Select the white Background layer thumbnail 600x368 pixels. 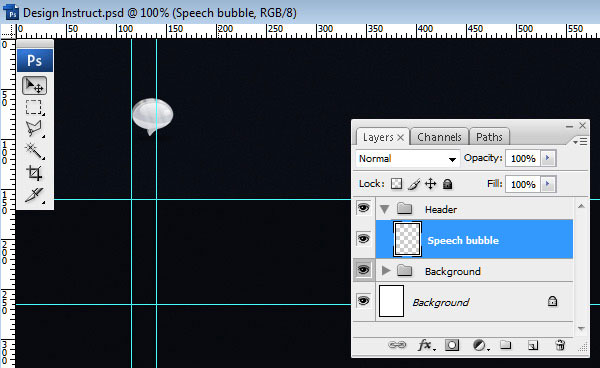point(391,301)
